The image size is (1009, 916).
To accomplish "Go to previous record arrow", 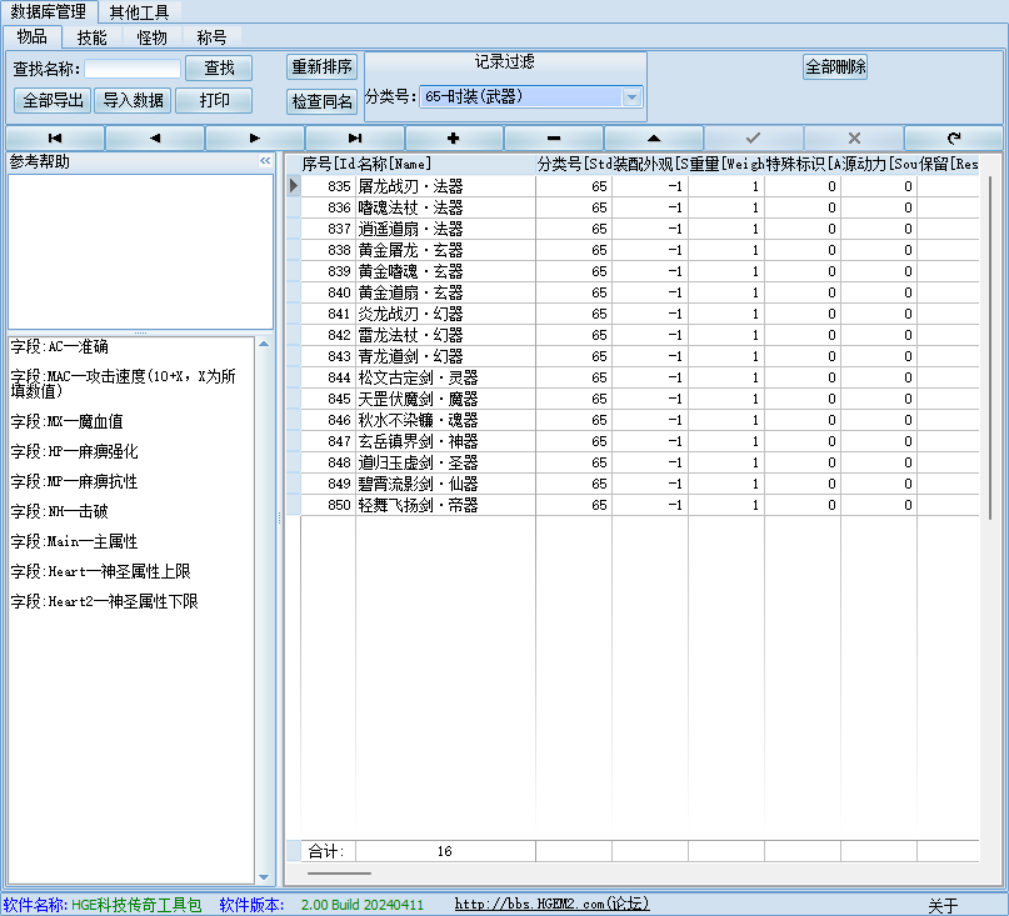I will (x=155, y=138).
